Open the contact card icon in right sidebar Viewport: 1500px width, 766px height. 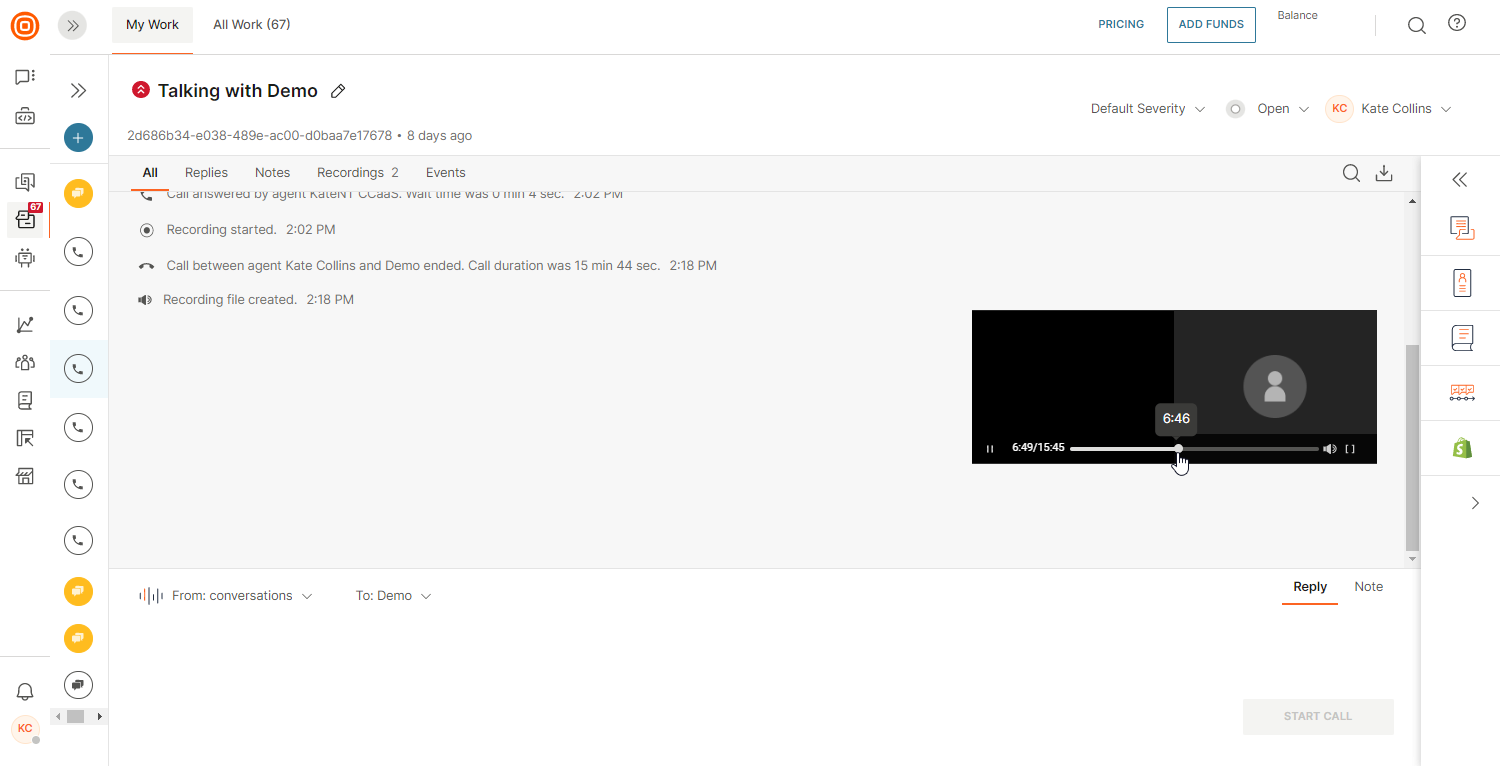click(x=1462, y=283)
